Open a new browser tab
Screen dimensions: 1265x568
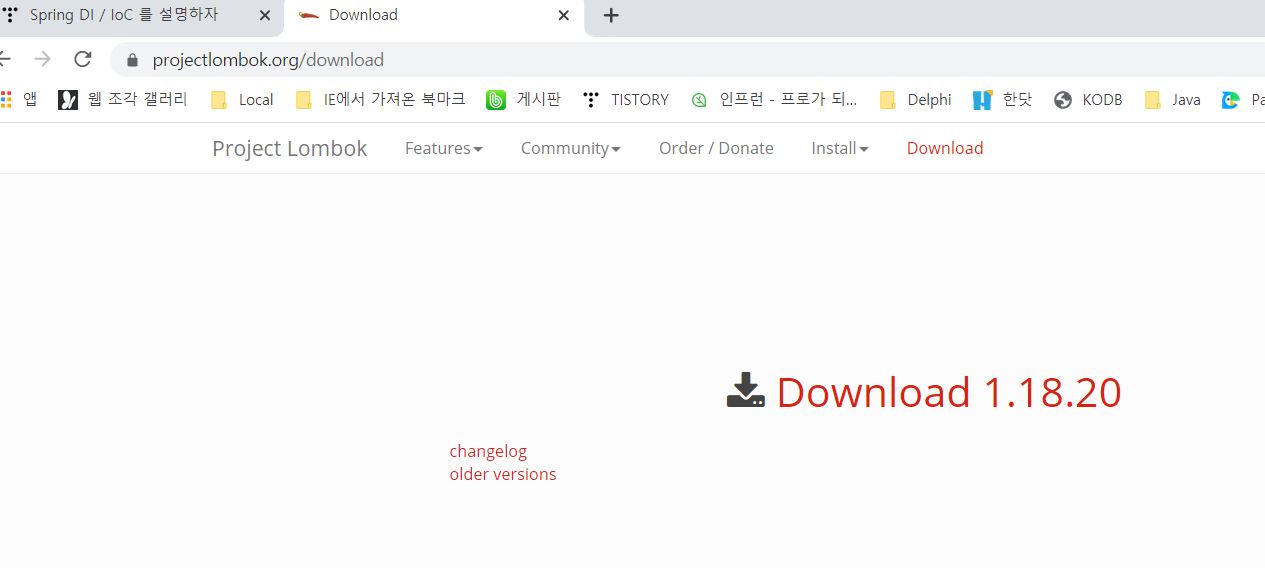(611, 16)
